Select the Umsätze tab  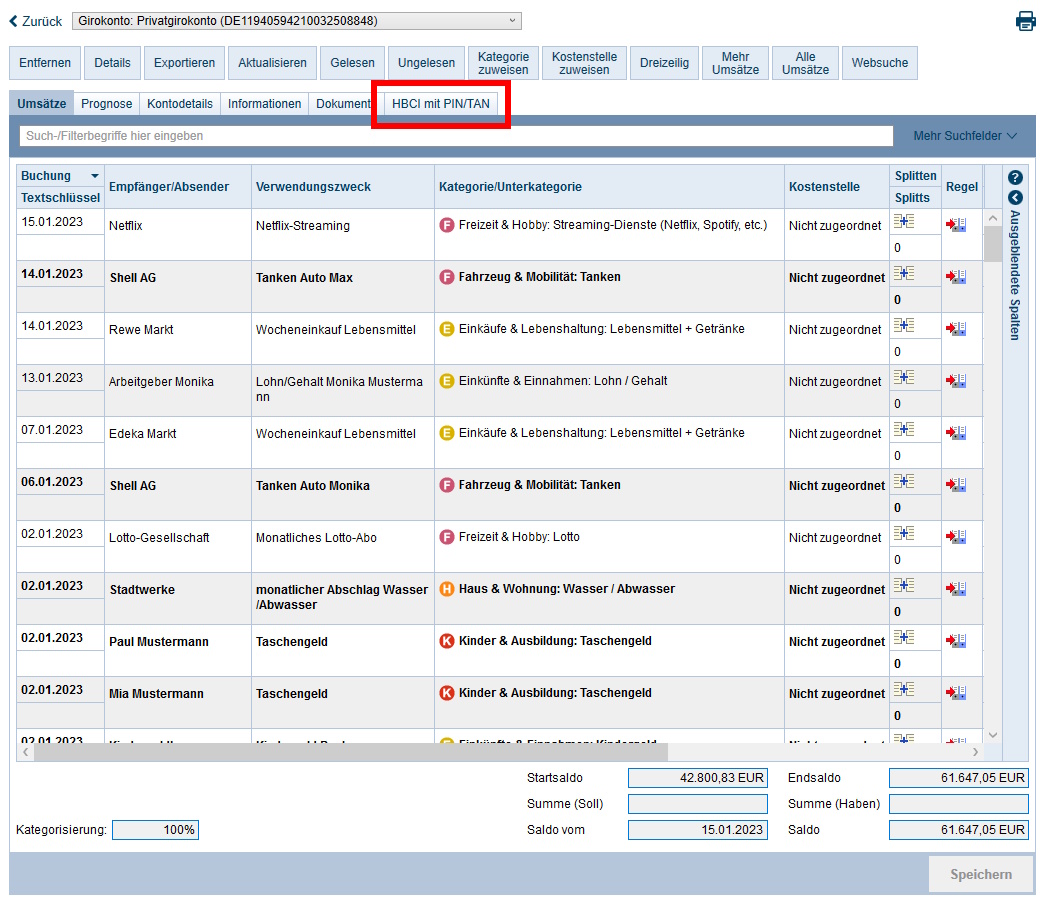point(41,104)
